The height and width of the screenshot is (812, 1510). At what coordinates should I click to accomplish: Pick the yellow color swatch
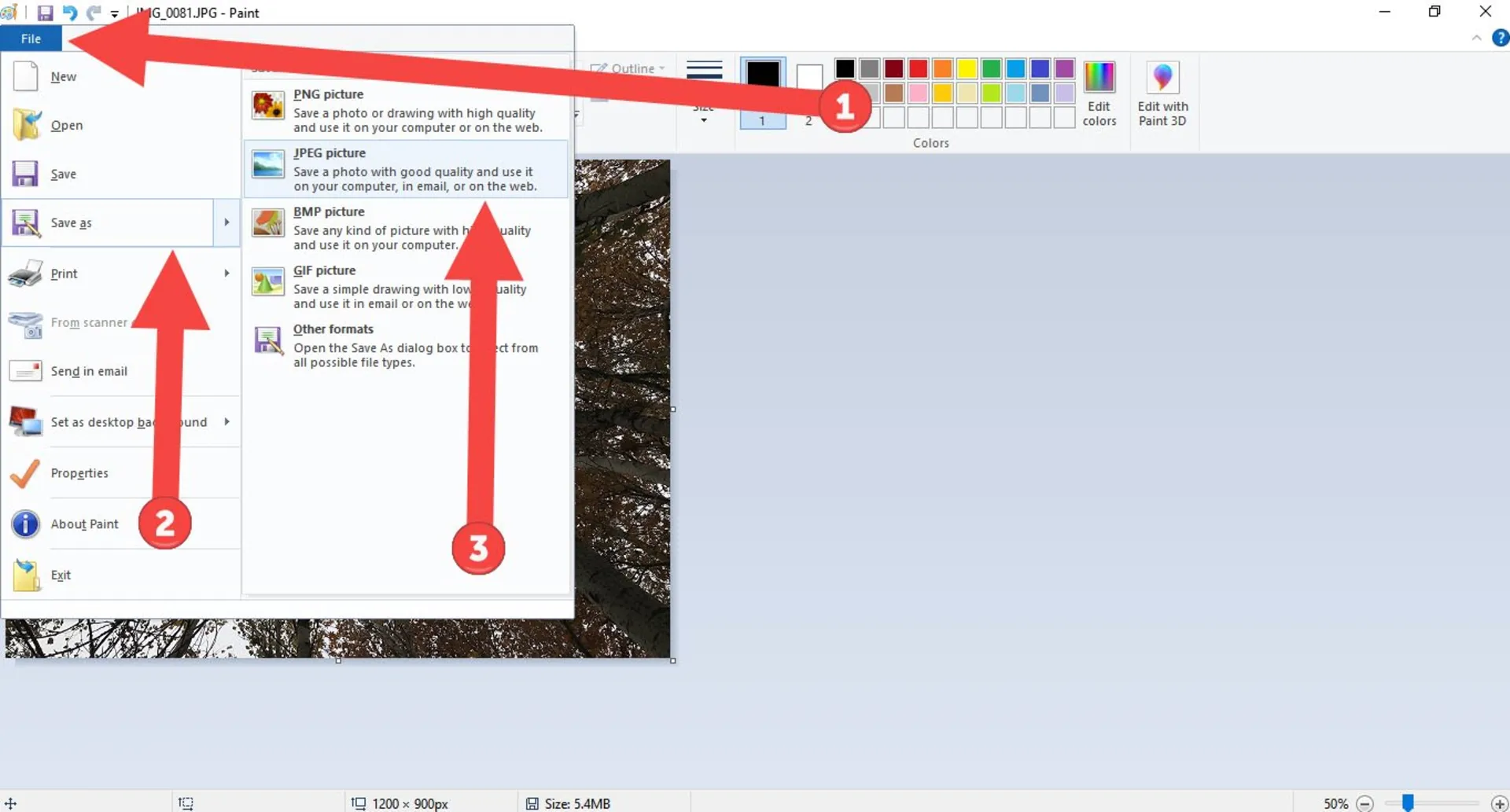click(967, 69)
